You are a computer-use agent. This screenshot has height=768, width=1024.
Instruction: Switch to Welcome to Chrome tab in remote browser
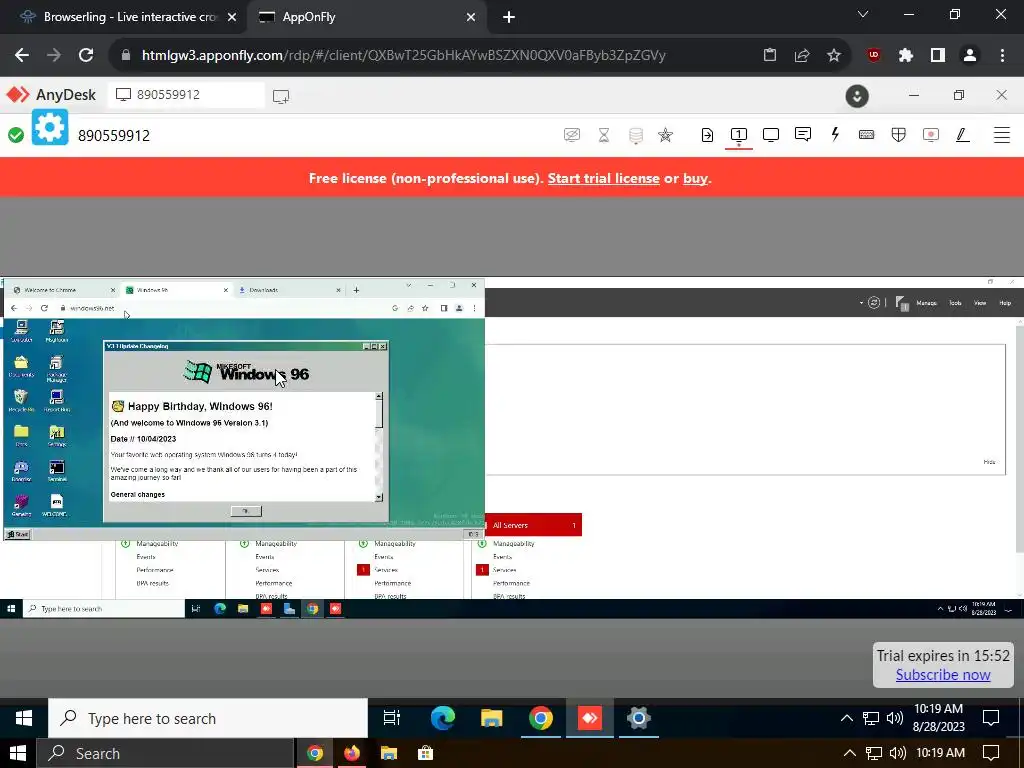64,290
